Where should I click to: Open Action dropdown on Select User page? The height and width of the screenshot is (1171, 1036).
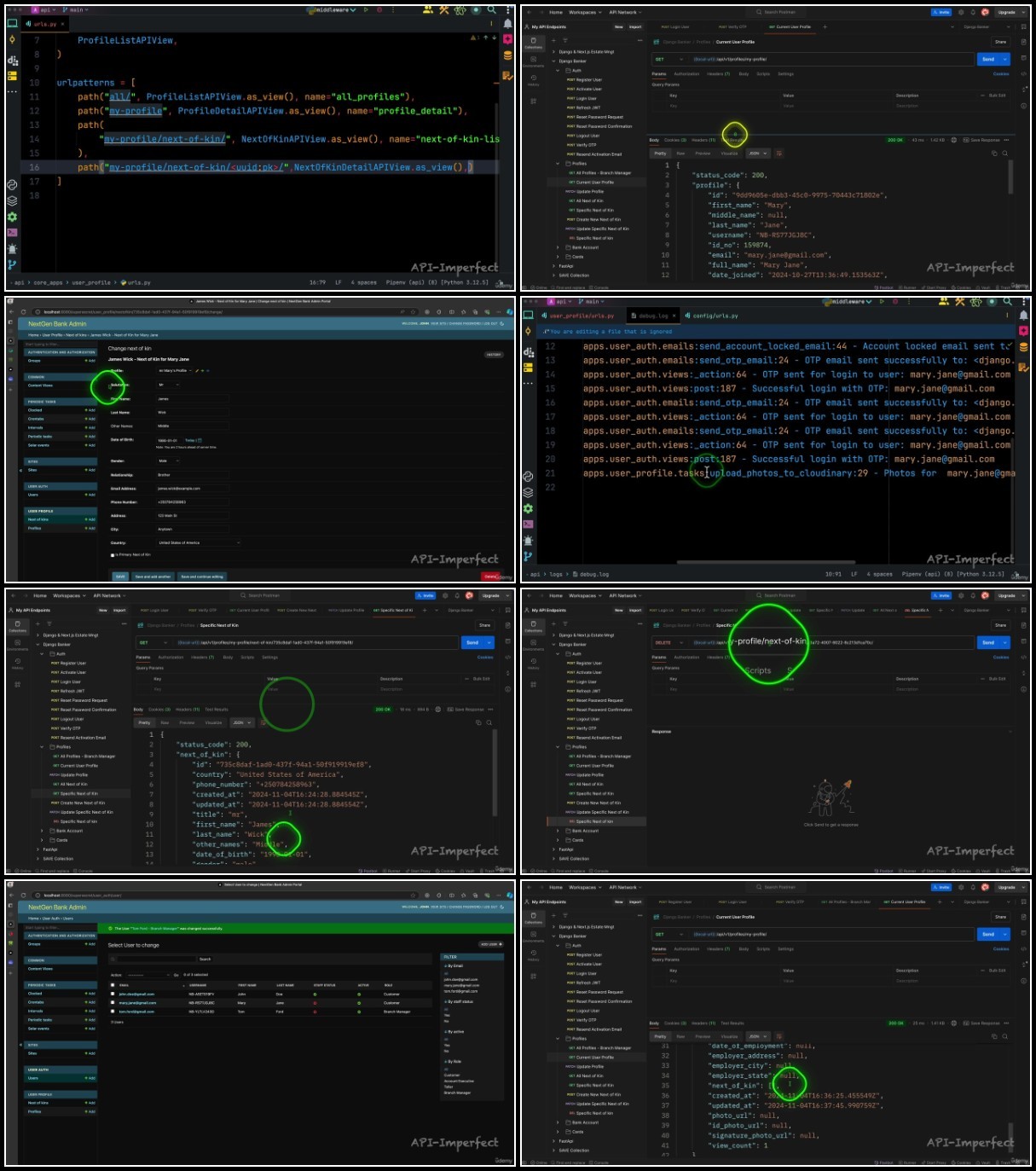point(149,975)
